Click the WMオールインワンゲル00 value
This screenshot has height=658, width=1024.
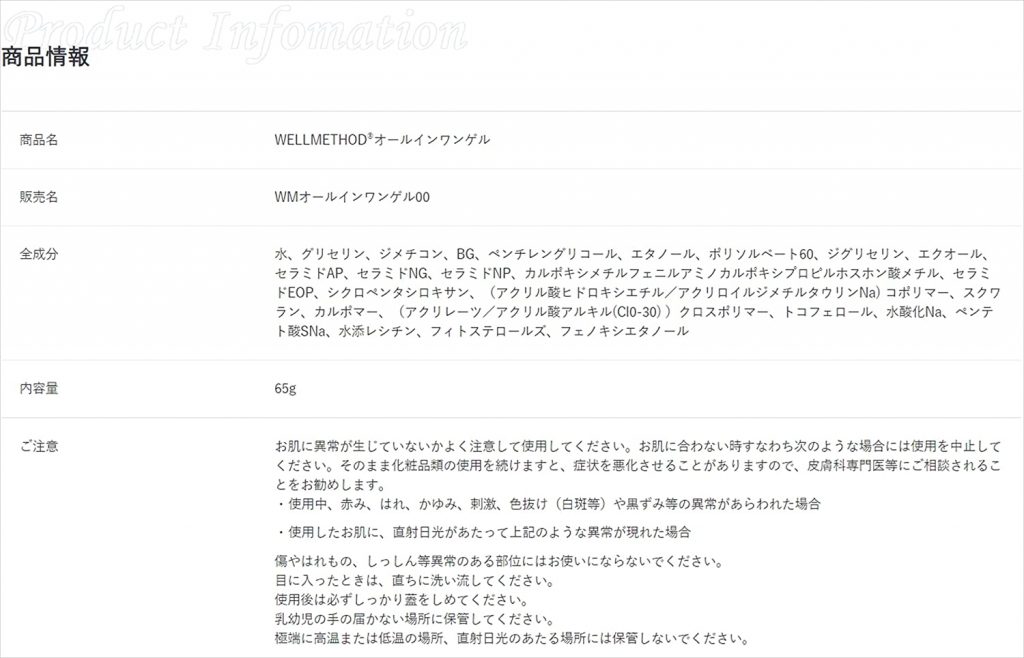(352, 197)
